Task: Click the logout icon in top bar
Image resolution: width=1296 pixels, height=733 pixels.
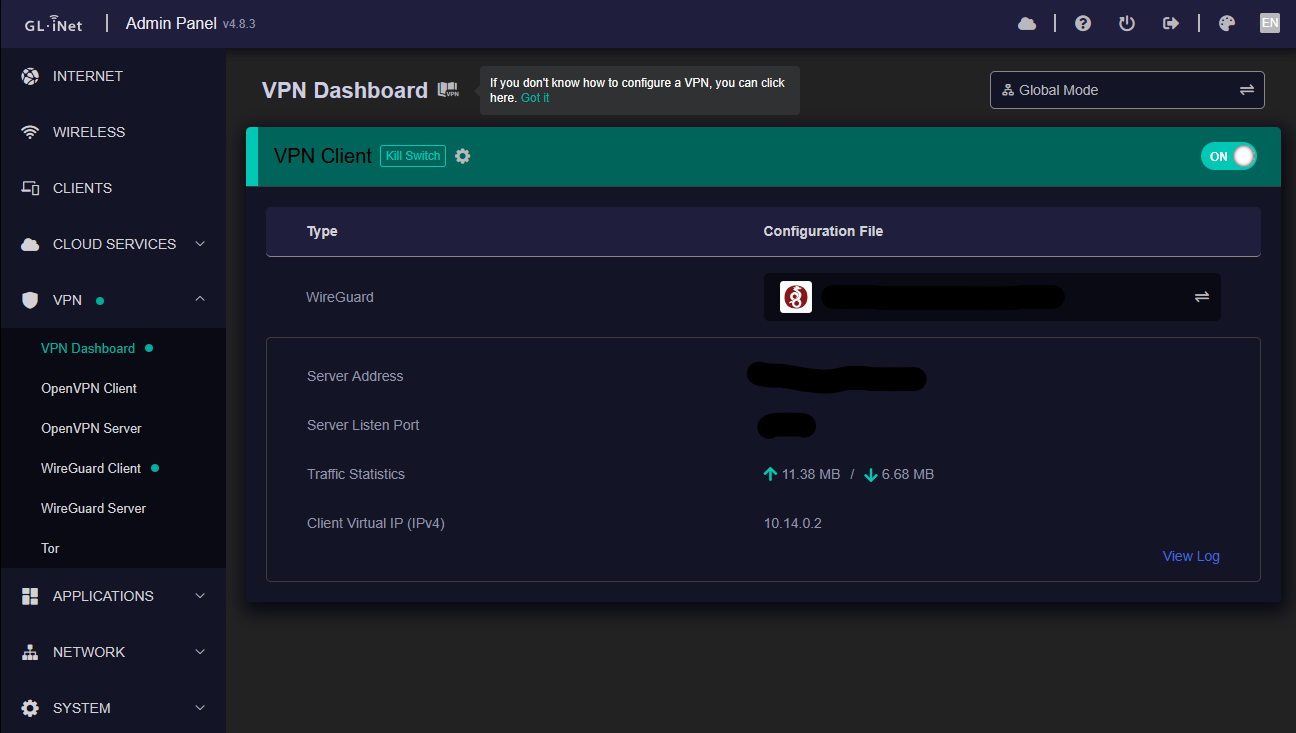Action: pyautogui.click(x=1171, y=23)
